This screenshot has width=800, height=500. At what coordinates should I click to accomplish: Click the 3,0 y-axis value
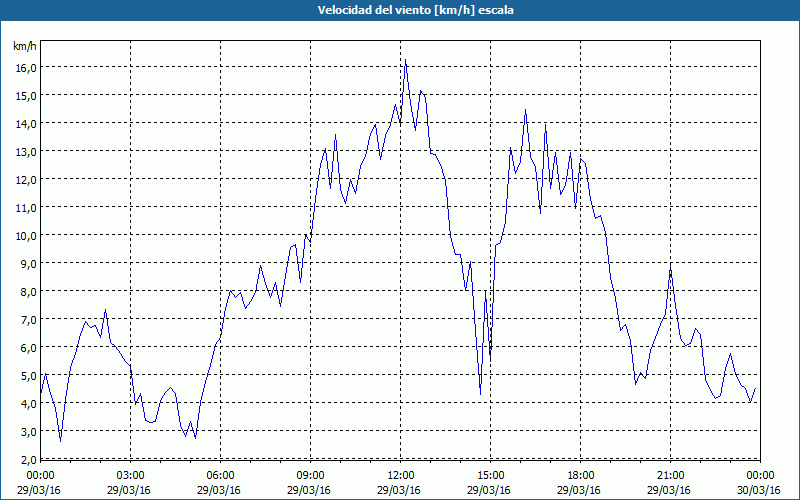tap(29, 432)
